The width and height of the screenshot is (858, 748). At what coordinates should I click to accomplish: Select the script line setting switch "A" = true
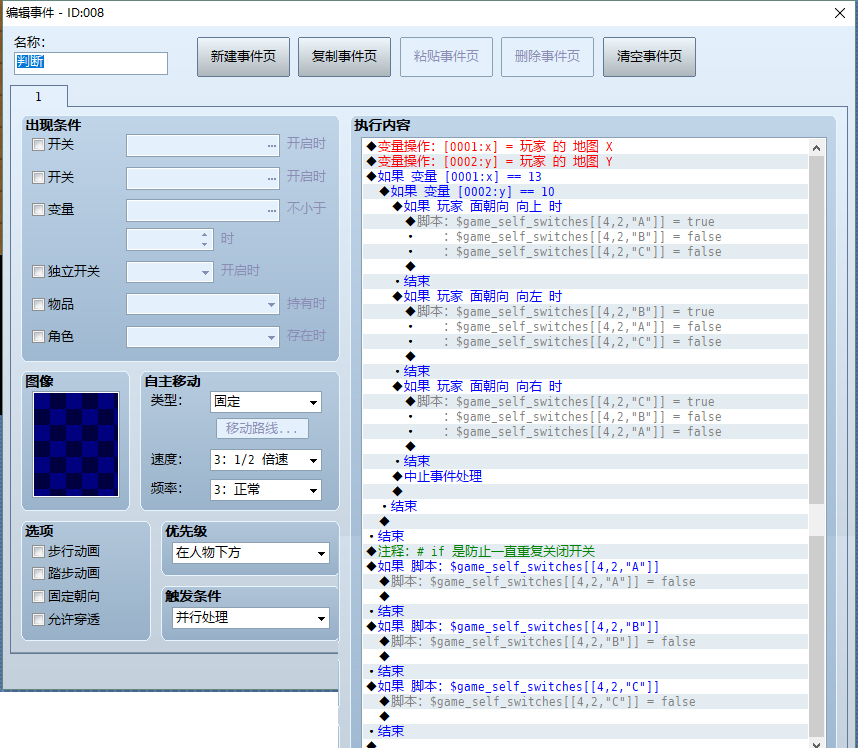pyautogui.click(x=585, y=222)
